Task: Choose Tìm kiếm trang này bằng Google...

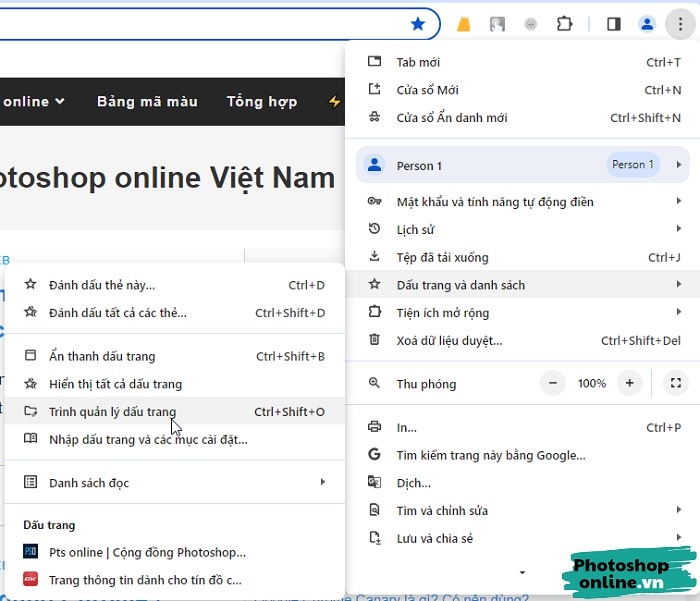Action: [522, 455]
